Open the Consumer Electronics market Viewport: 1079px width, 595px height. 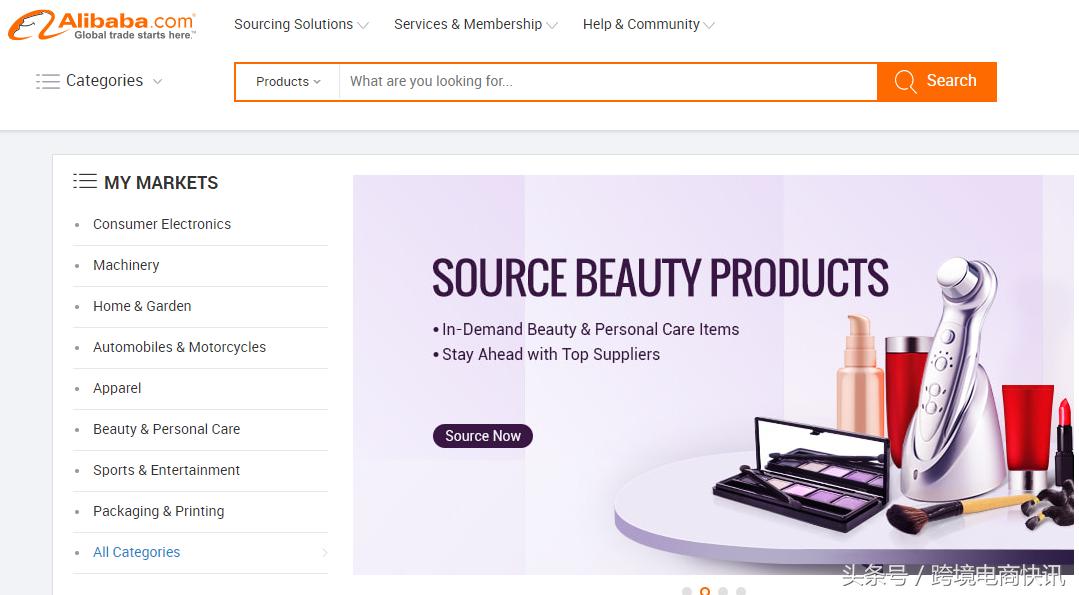[x=162, y=224]
